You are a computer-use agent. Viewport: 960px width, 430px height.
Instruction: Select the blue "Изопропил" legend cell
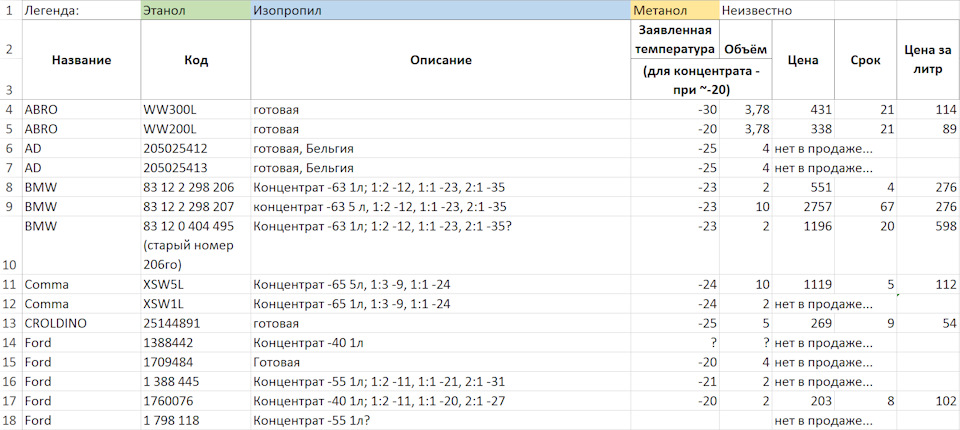(440, 11)
